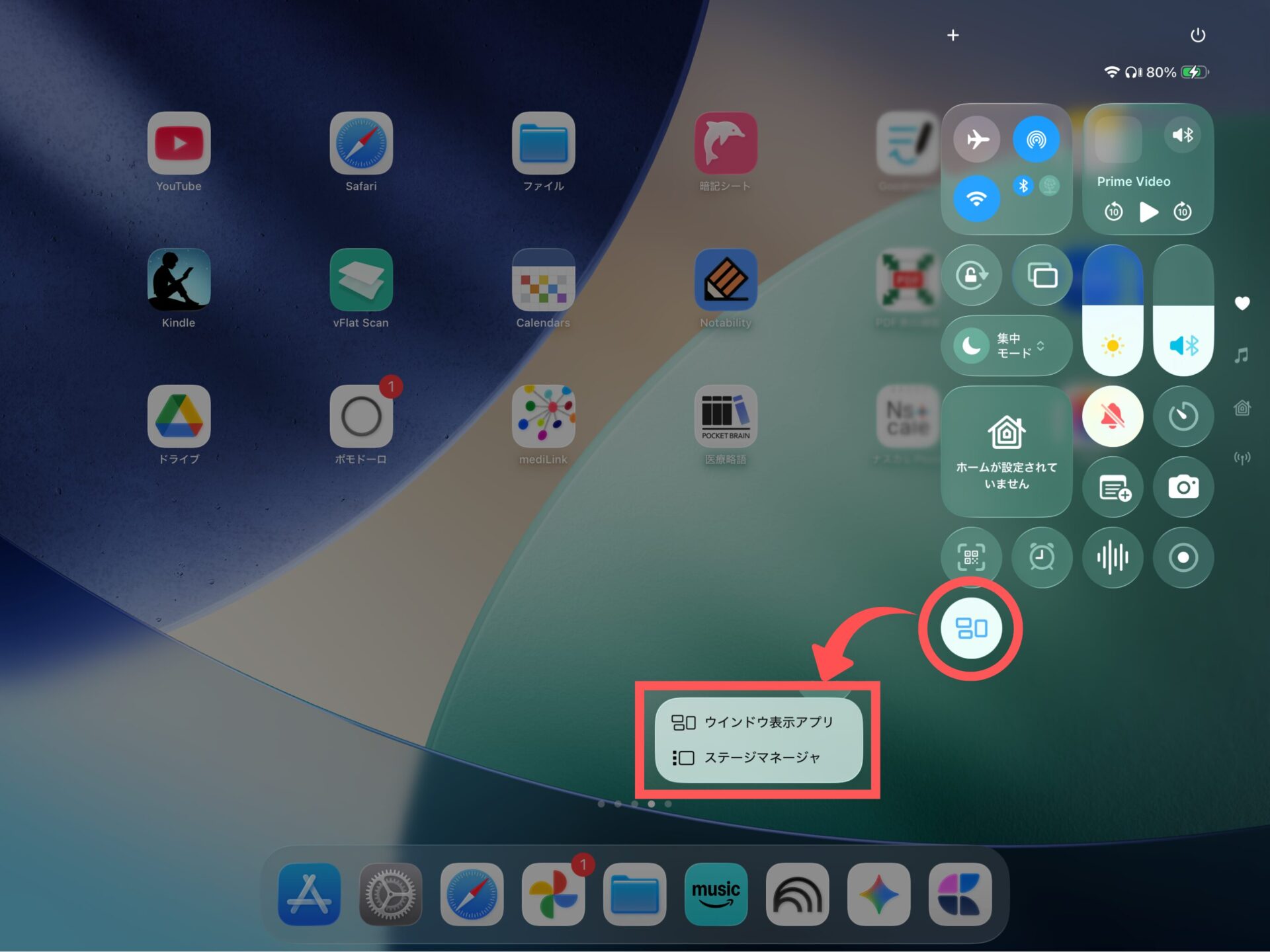Tap the multitasking mode control button
1270x952 pixels.
click(x=970, y=628)
